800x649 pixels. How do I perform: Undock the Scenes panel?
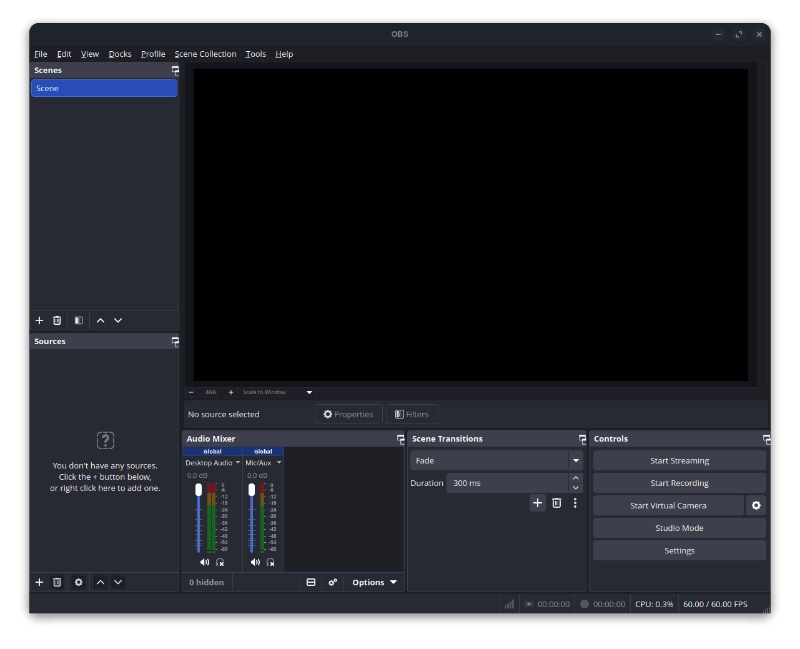click(x=175, y=70)
